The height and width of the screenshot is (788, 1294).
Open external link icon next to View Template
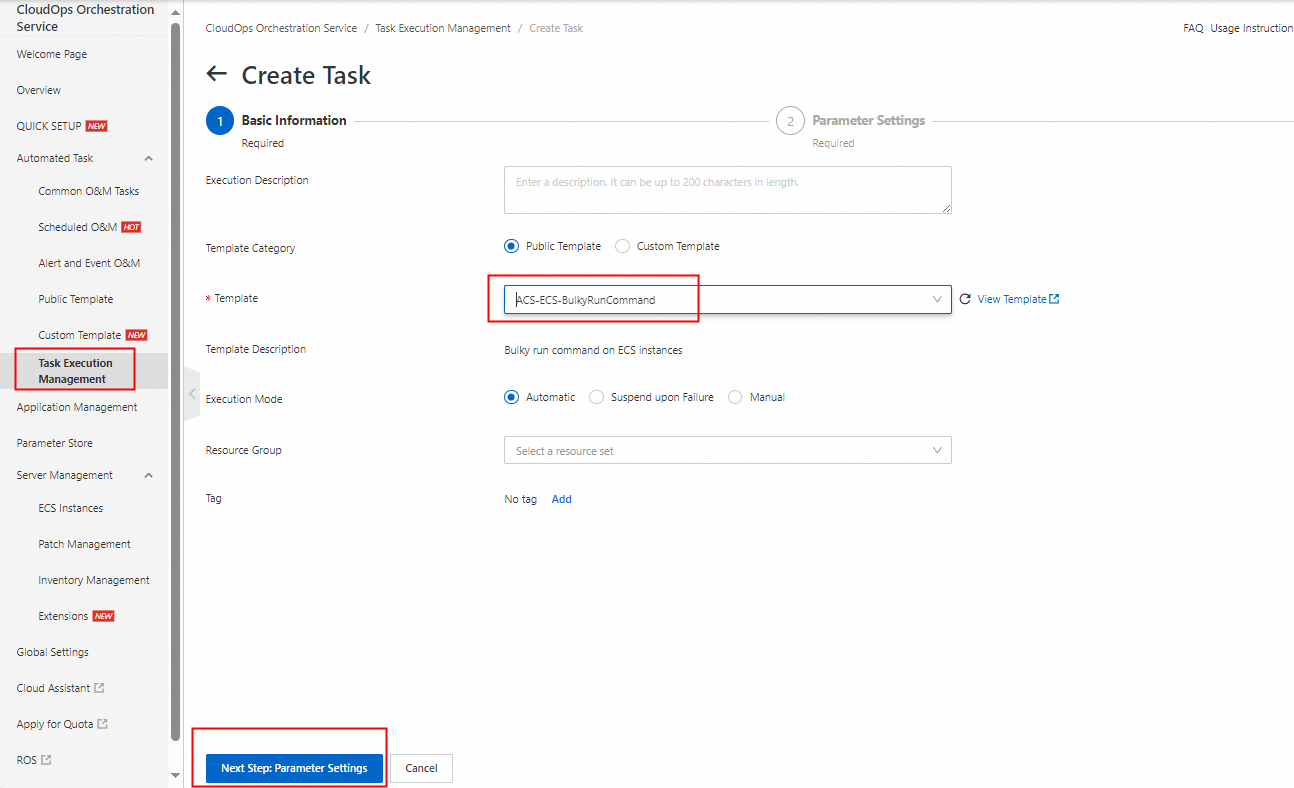(1054, 299)
